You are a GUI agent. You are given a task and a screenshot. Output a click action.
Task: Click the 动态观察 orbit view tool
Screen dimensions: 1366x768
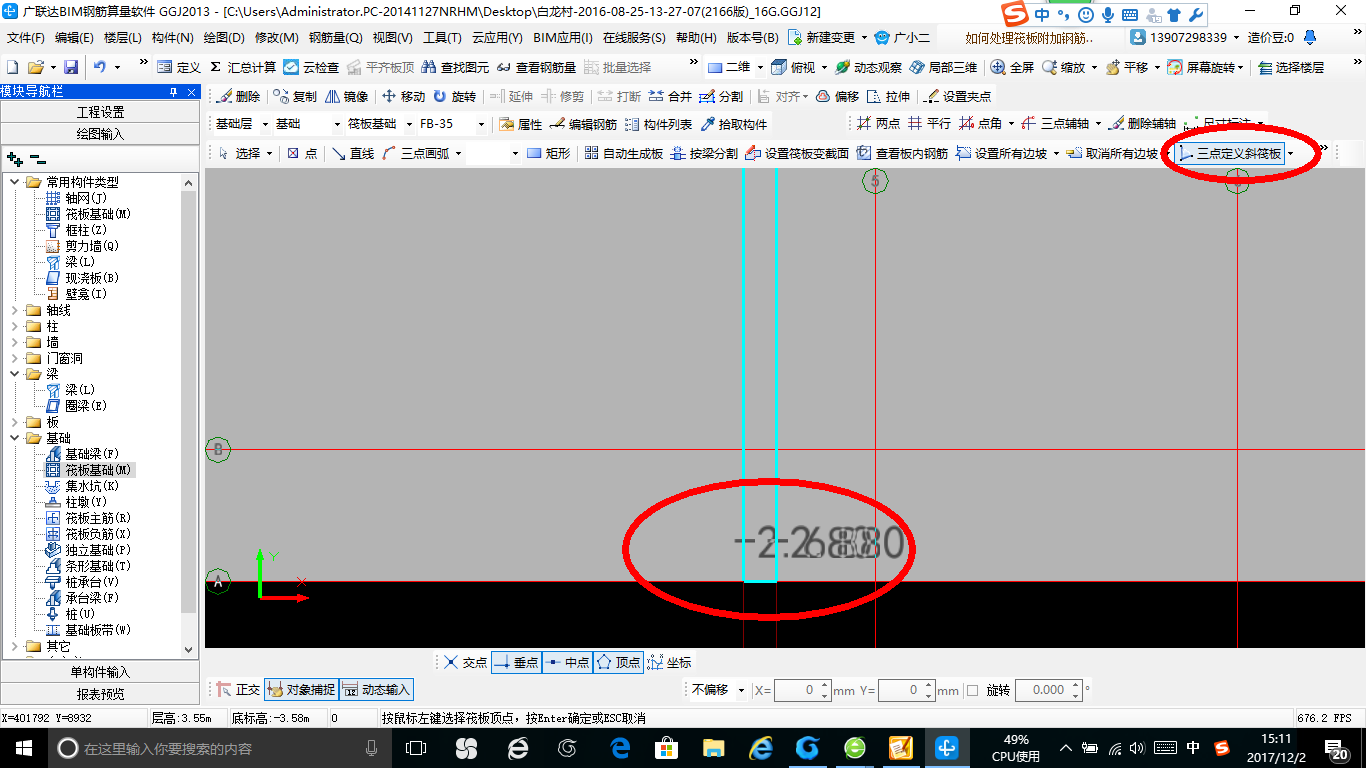click(868, 67)
